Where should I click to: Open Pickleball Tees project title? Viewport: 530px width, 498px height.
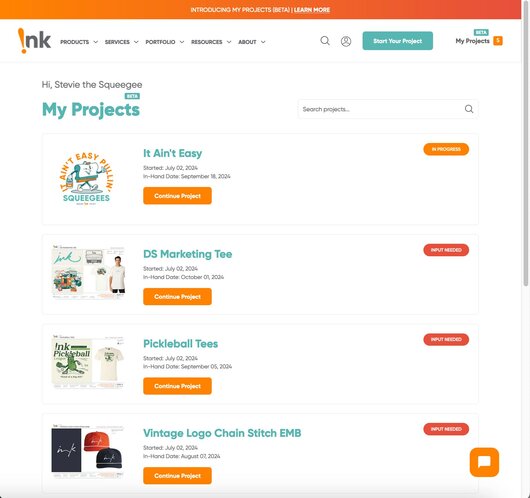click(x=180, y=343)
